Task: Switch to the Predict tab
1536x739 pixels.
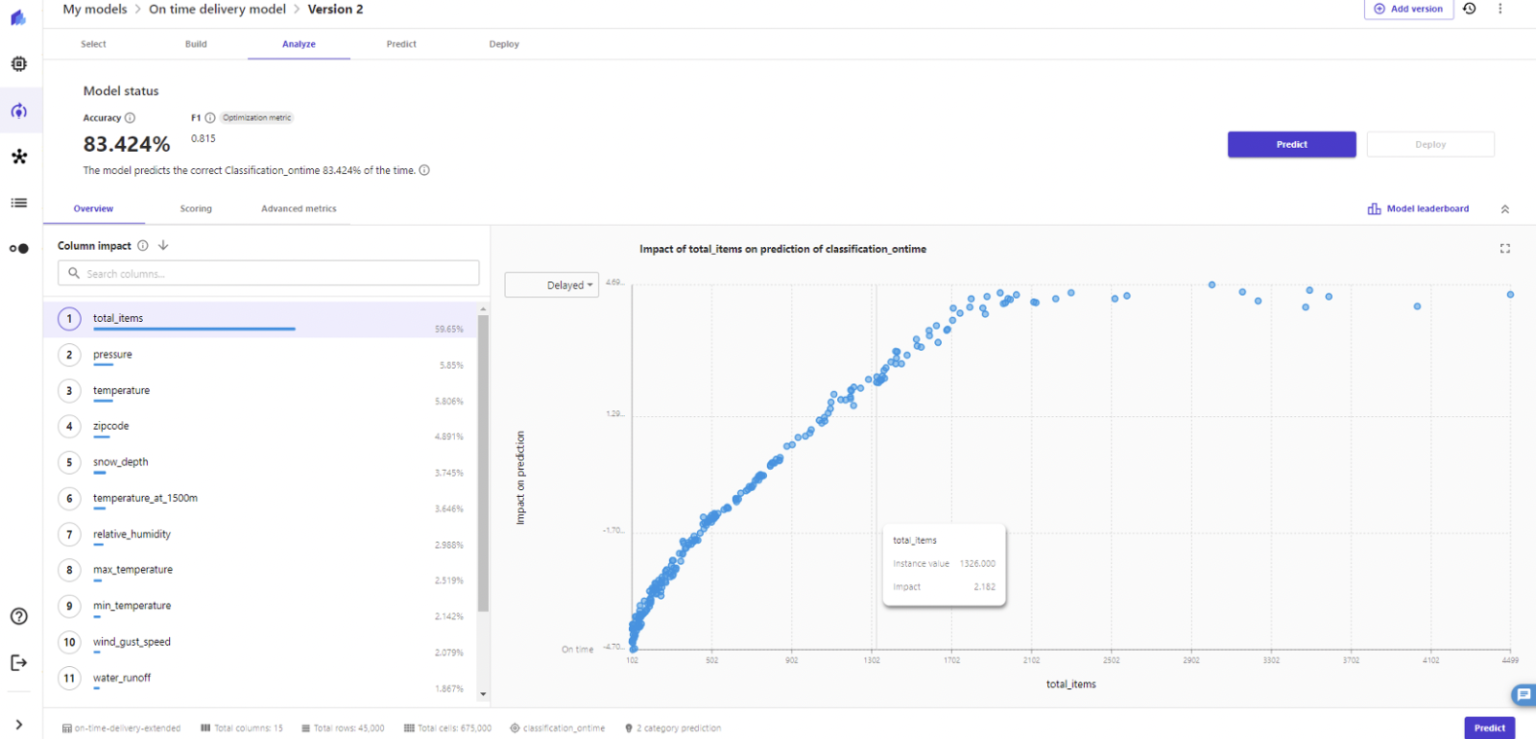Action: 401,44
